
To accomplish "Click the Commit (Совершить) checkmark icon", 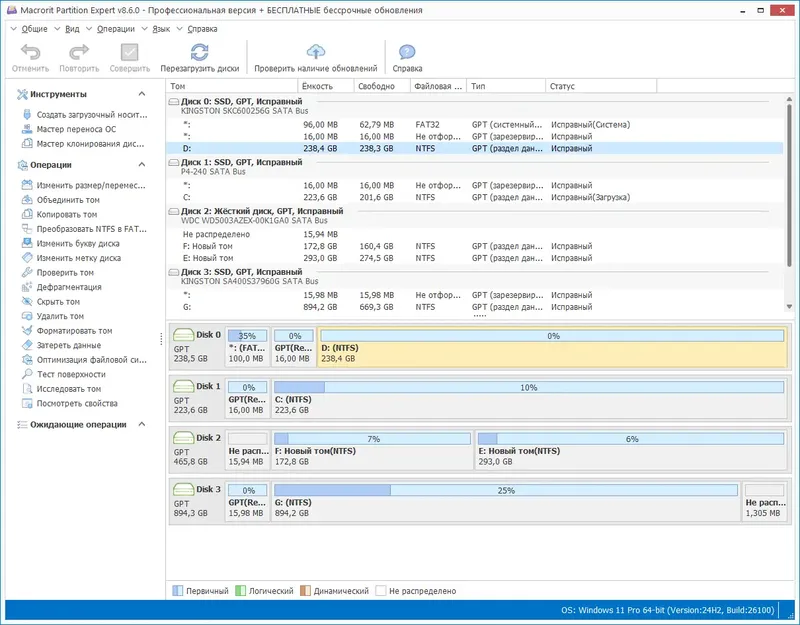I will point(130,54).
